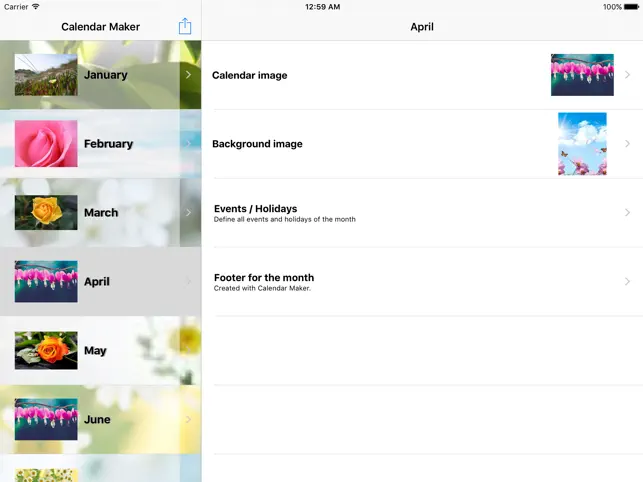This screenshot has width=643, height=482.
Task: Tap the Wi-Fi status icon
Action: [x=36, y=7]
